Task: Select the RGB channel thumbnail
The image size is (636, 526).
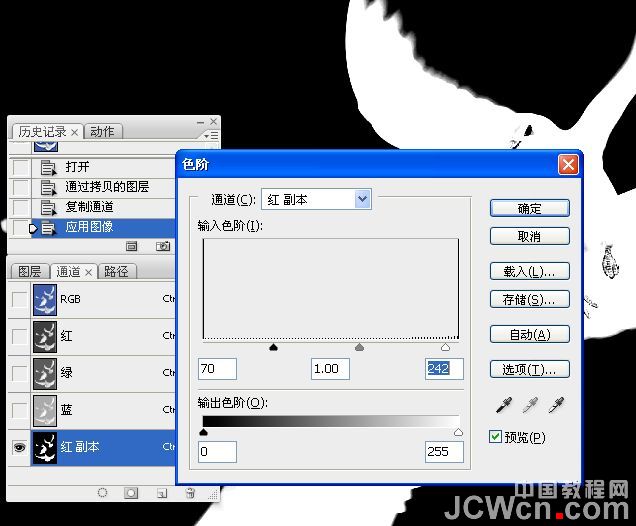Action: 45,299
